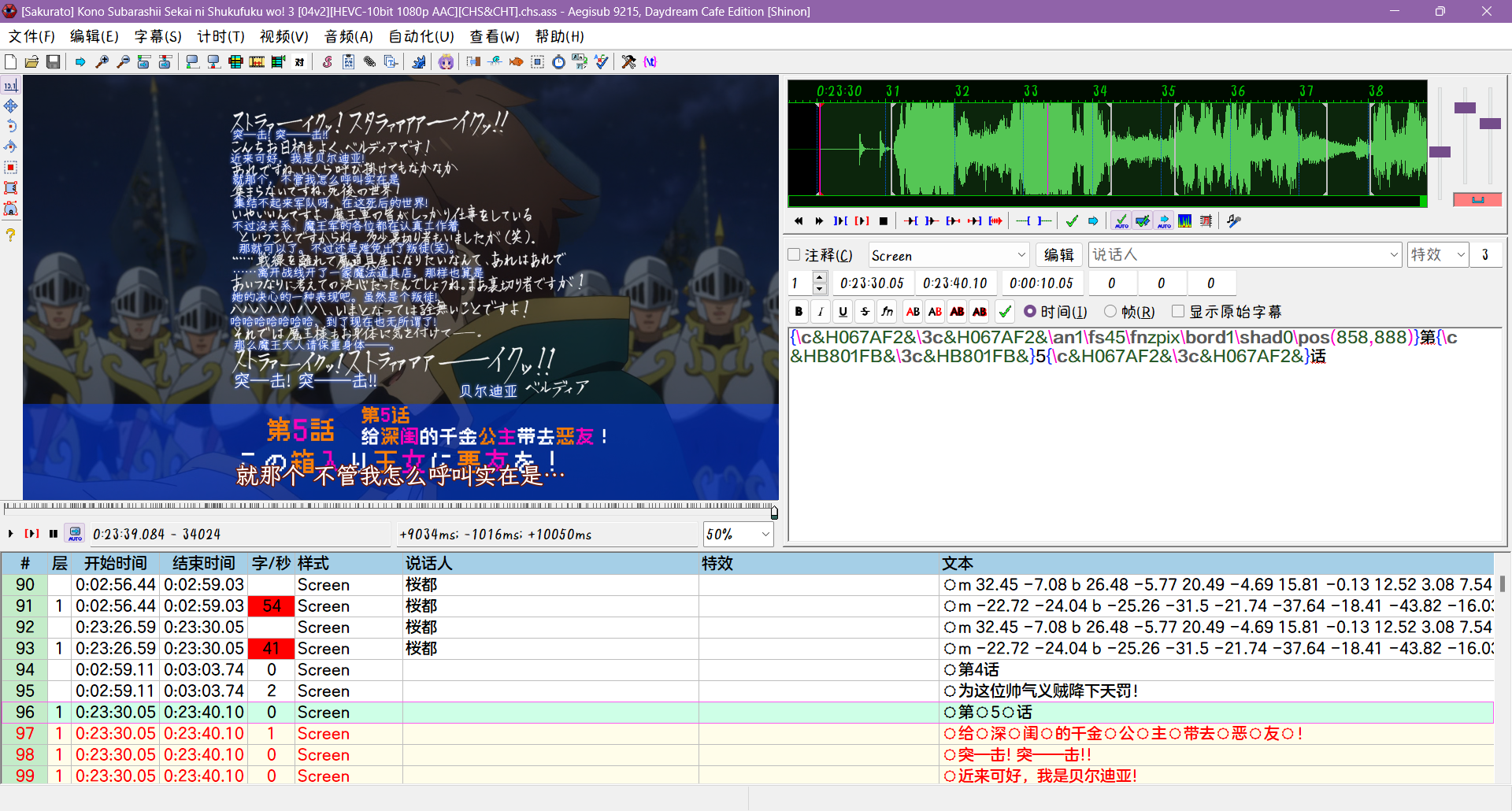
Task: Open the 50% video zoom dropdown
Action: click(x=739, y=534)
